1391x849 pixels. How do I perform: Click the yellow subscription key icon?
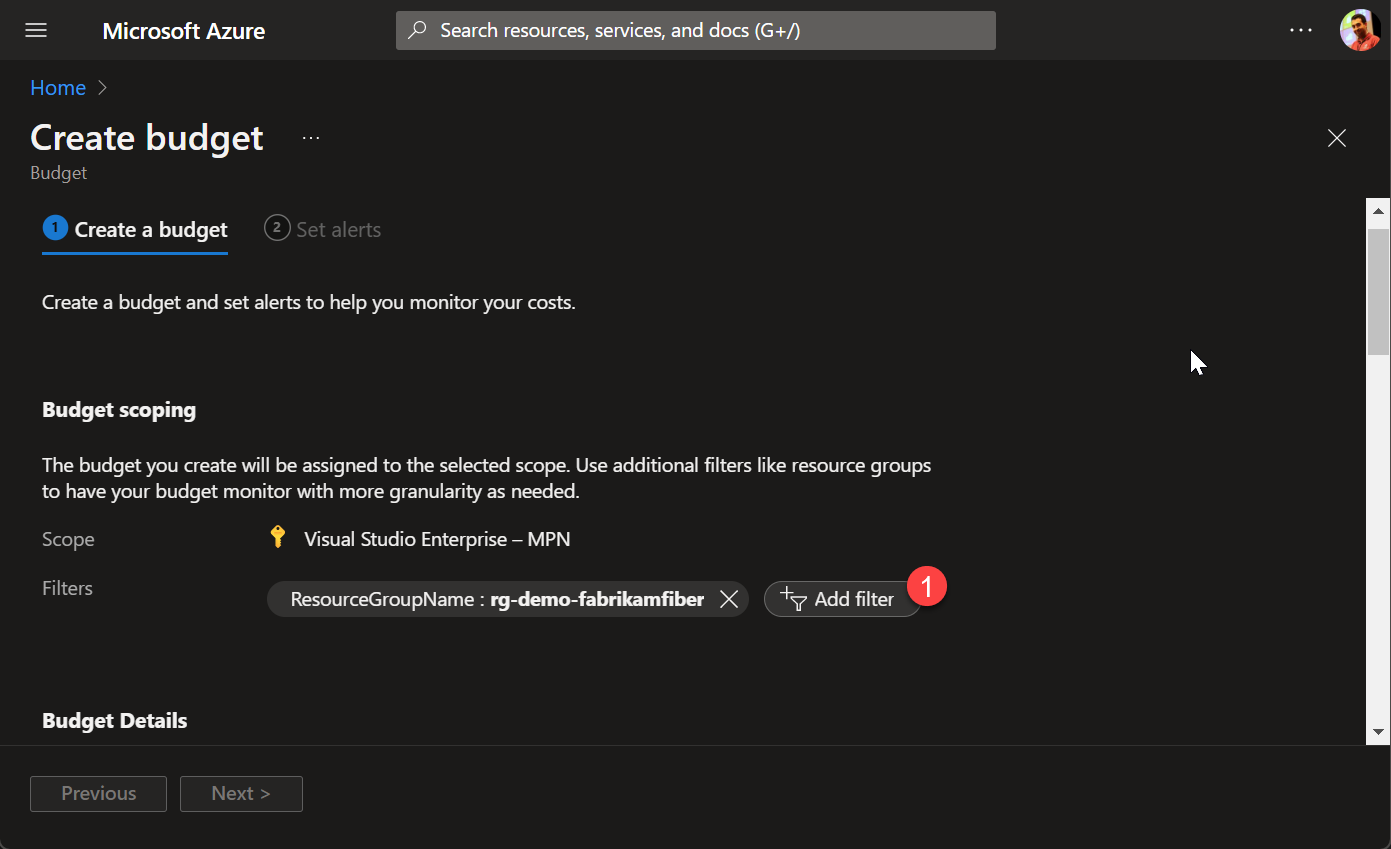279,538
